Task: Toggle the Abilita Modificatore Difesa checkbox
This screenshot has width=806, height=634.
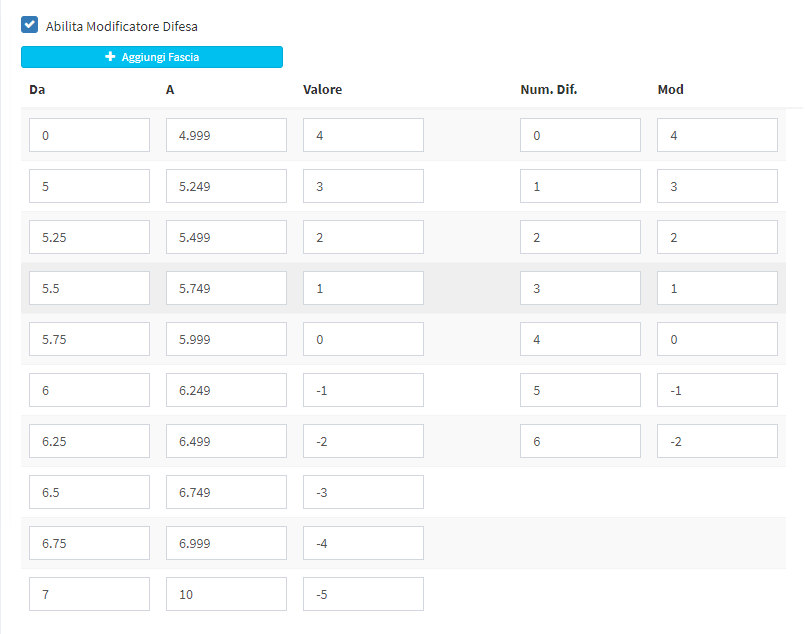Action: (30, 25)
